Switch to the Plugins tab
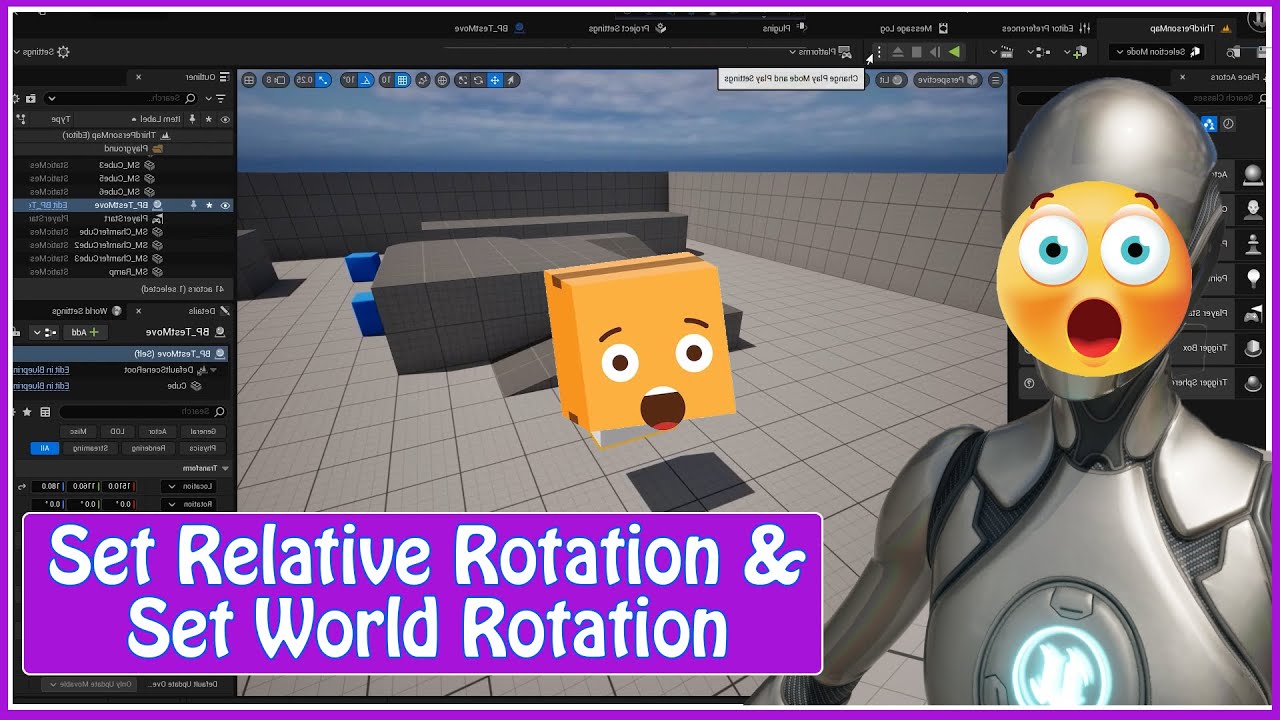This screenshot has width=1280, height=720. (785, 28)
